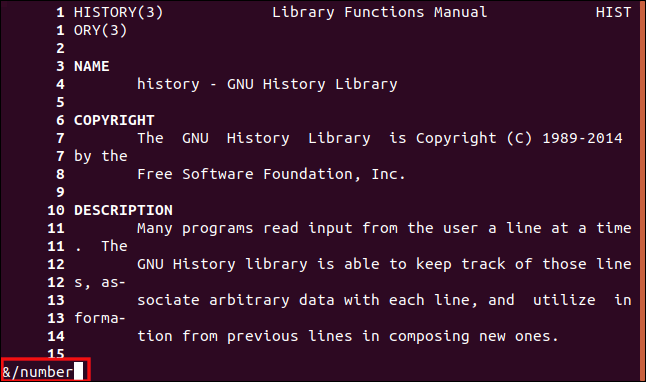Image resolution: width=646 pixels, height=382 pixels.
Task: Click the text cursor block after 'number'
Action: tap(78, 370)
